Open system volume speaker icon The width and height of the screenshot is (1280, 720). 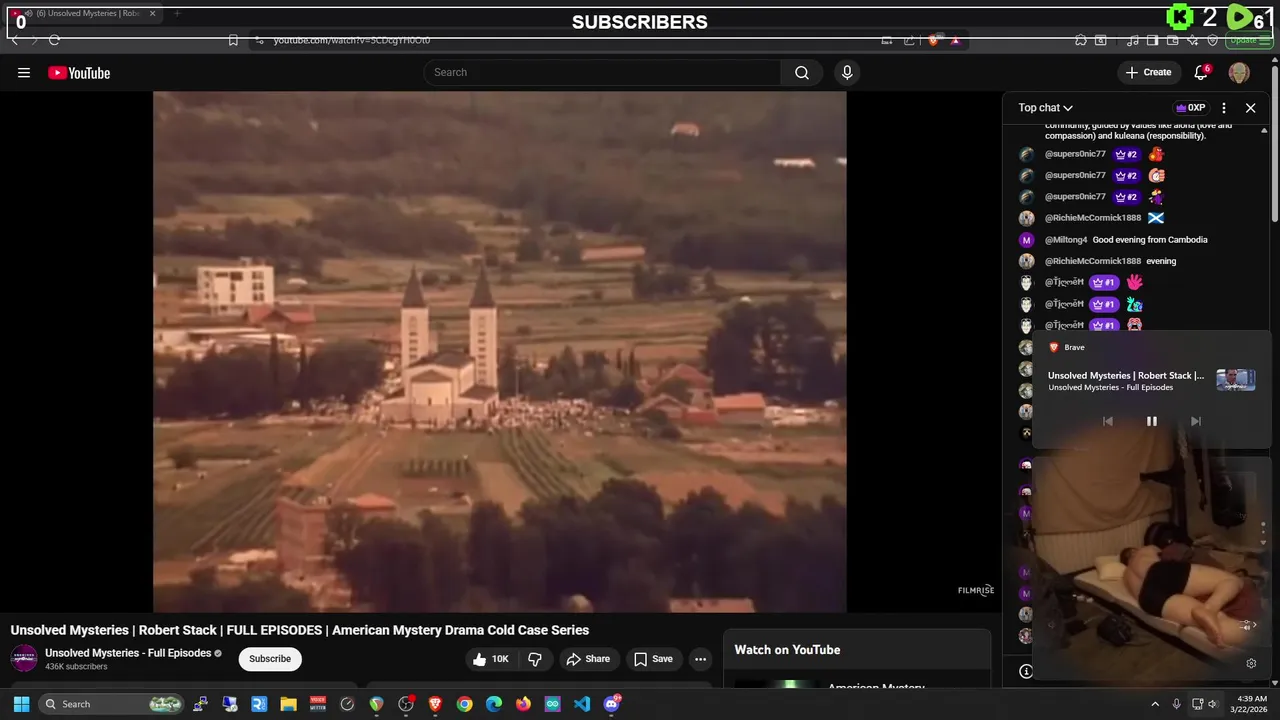point(1213,704)
